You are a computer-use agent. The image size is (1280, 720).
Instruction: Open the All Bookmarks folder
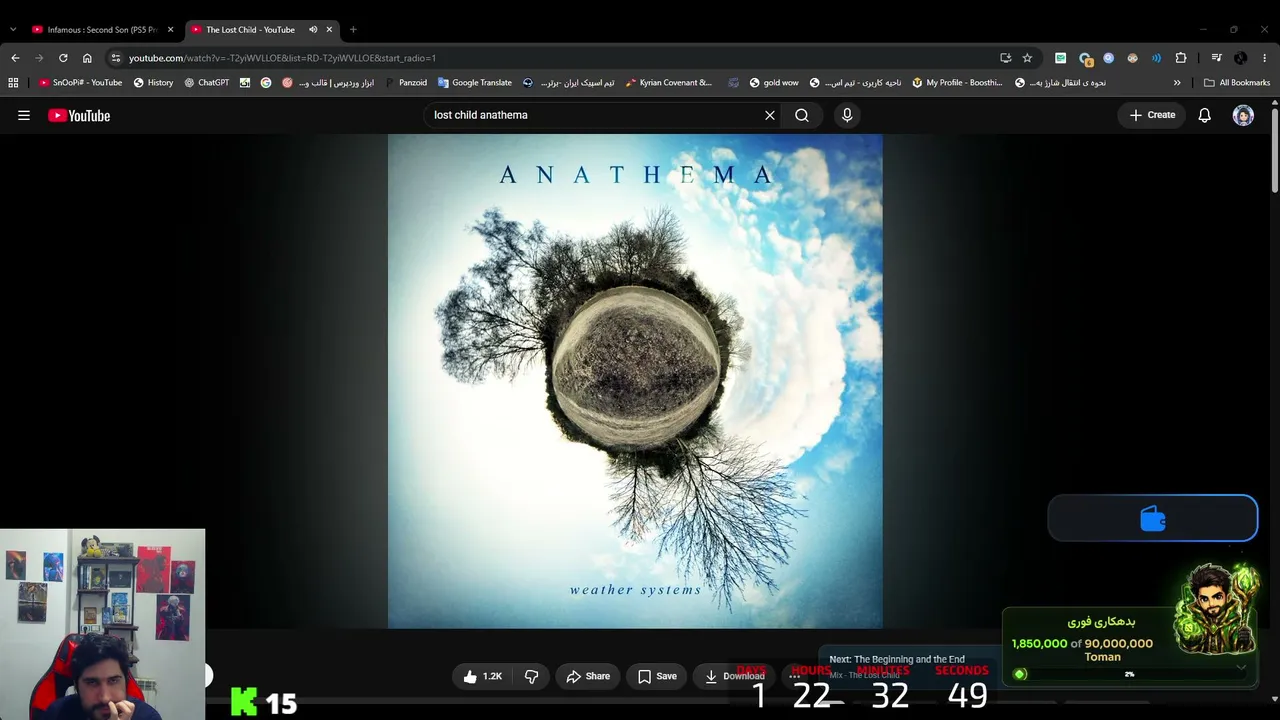click(x=1237, y=83)
